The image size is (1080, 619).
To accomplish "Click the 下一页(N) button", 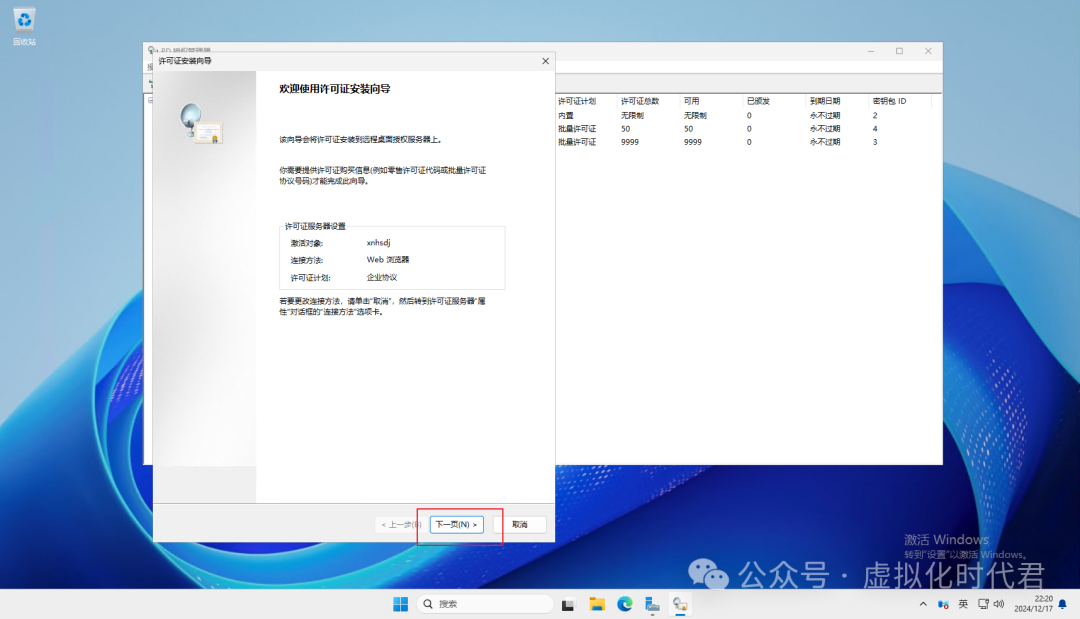I will [x=456, y=524].
